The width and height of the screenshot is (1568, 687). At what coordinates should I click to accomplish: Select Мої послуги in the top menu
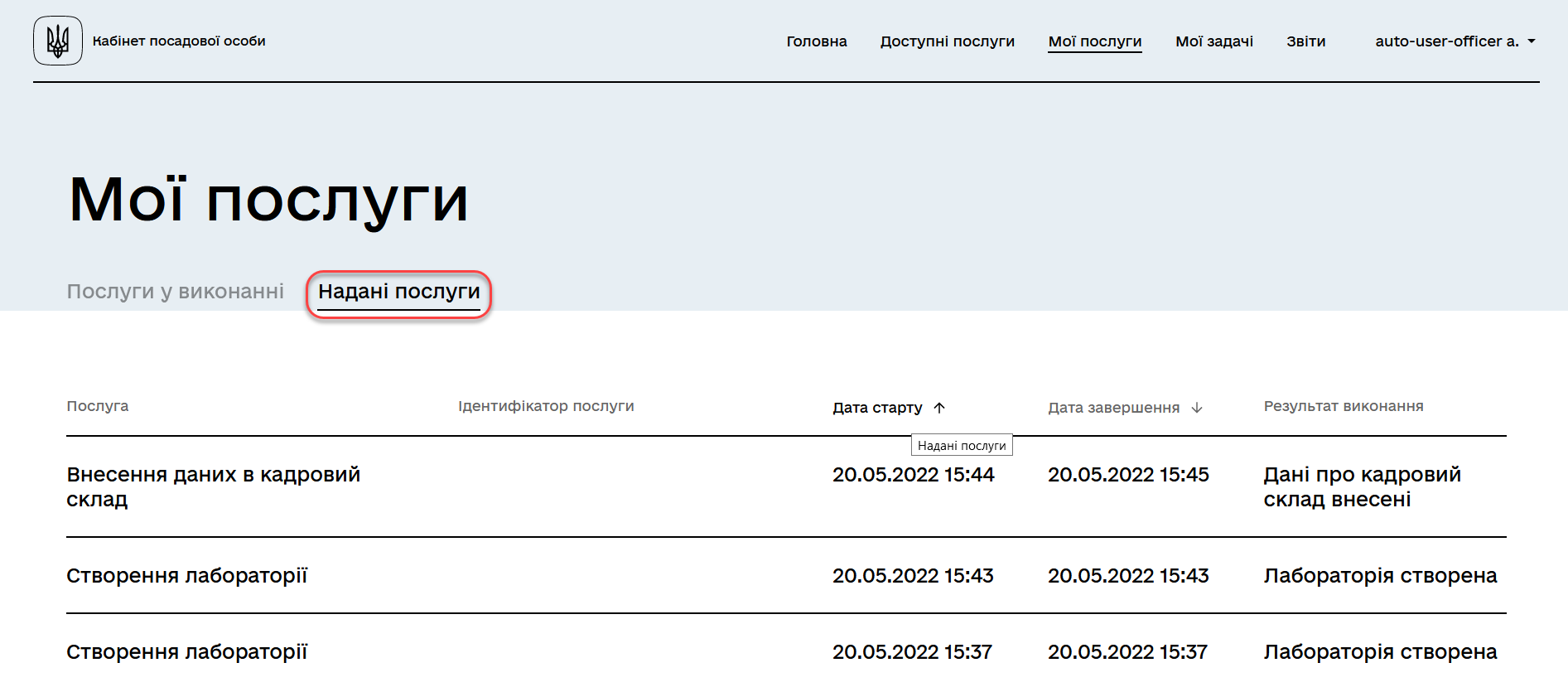1095,41
